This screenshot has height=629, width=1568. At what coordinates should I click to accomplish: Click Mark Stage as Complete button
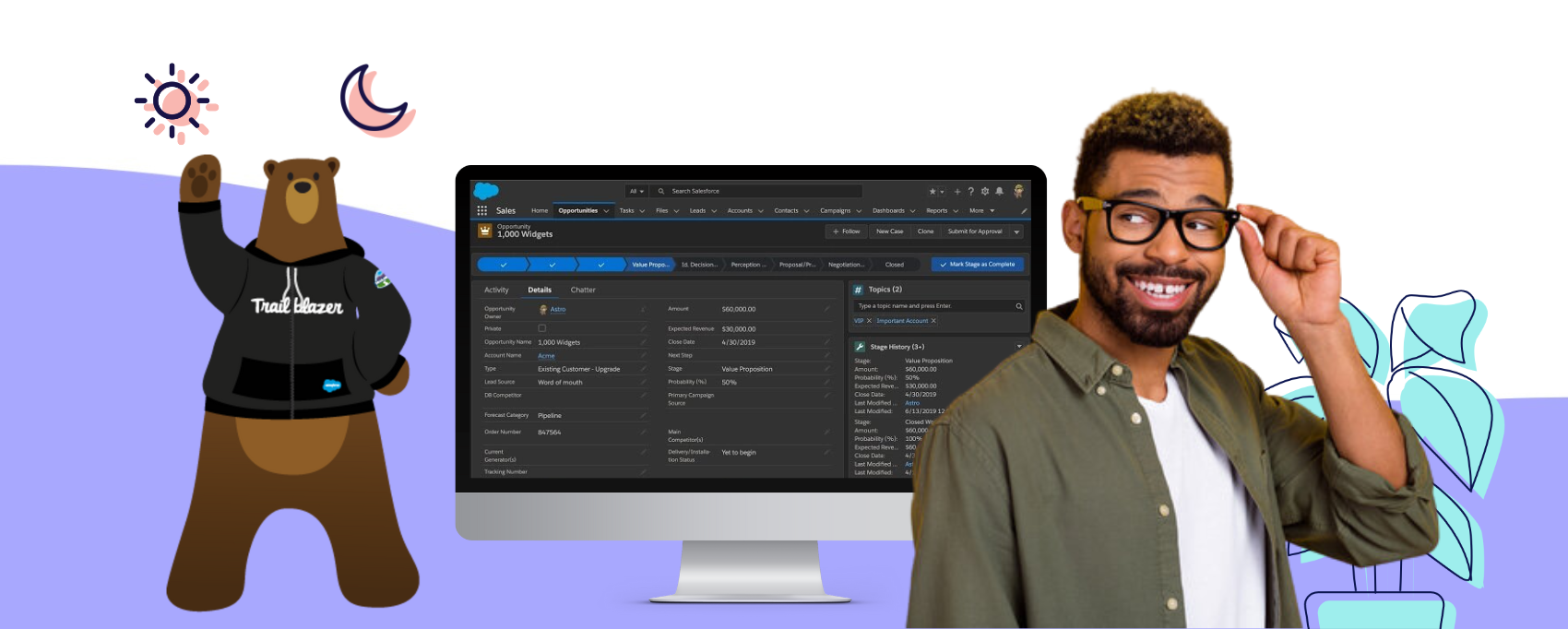coord(977,265)
